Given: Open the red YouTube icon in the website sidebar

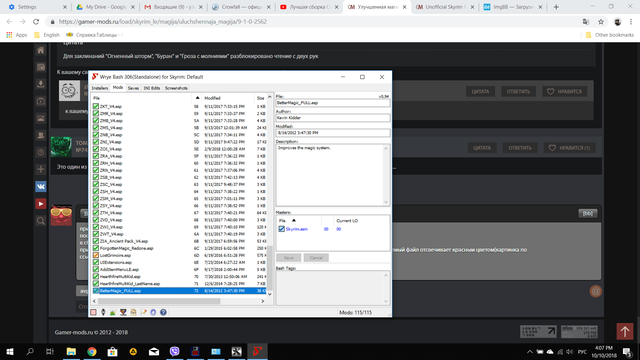Looking at the screenshot, I should tap(40, 204).
